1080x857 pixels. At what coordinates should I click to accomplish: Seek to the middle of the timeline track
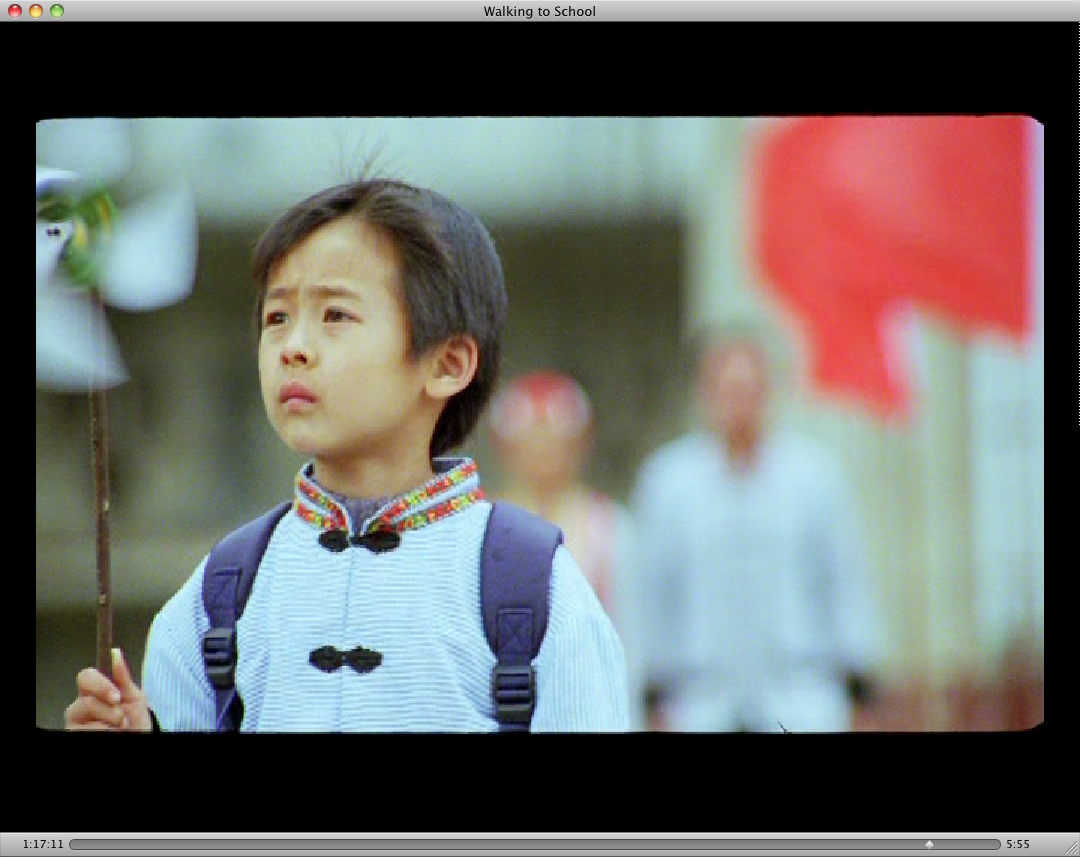click(535, 845)
